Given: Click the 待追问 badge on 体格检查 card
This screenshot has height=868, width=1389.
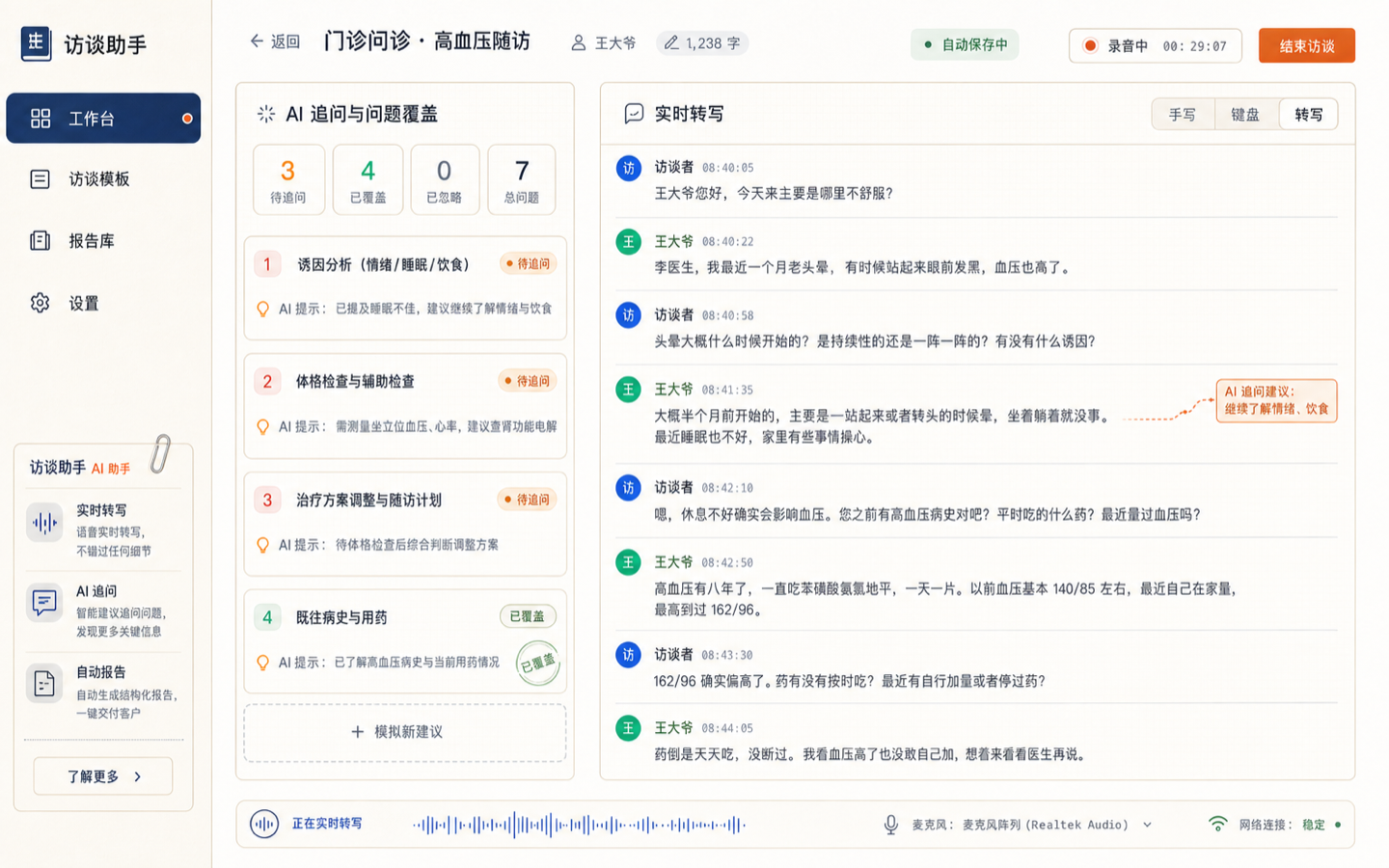Looking at the screenshot, I should 529,381.
